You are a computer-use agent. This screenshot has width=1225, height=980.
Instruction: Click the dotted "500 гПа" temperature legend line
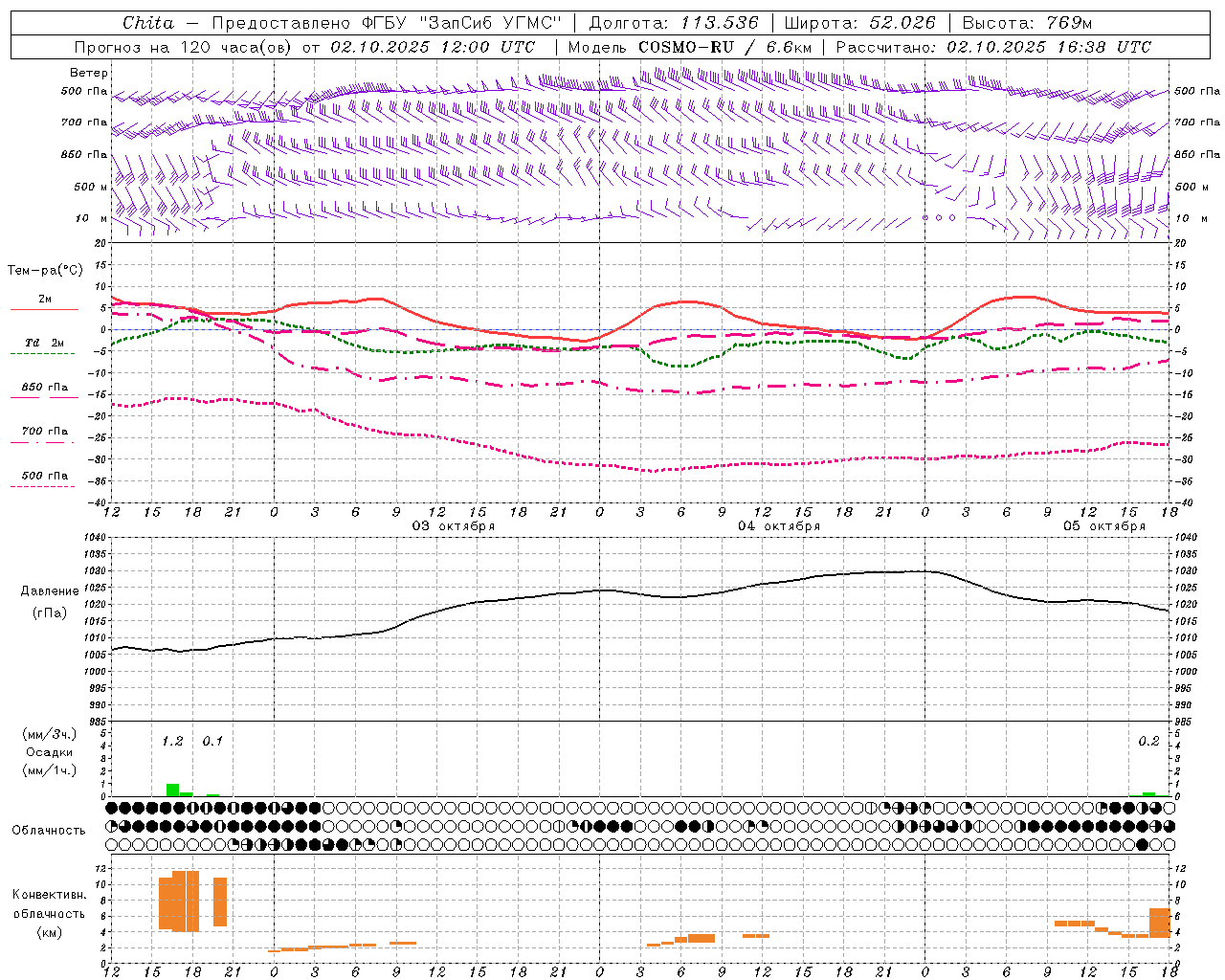[x=43, y=486]
